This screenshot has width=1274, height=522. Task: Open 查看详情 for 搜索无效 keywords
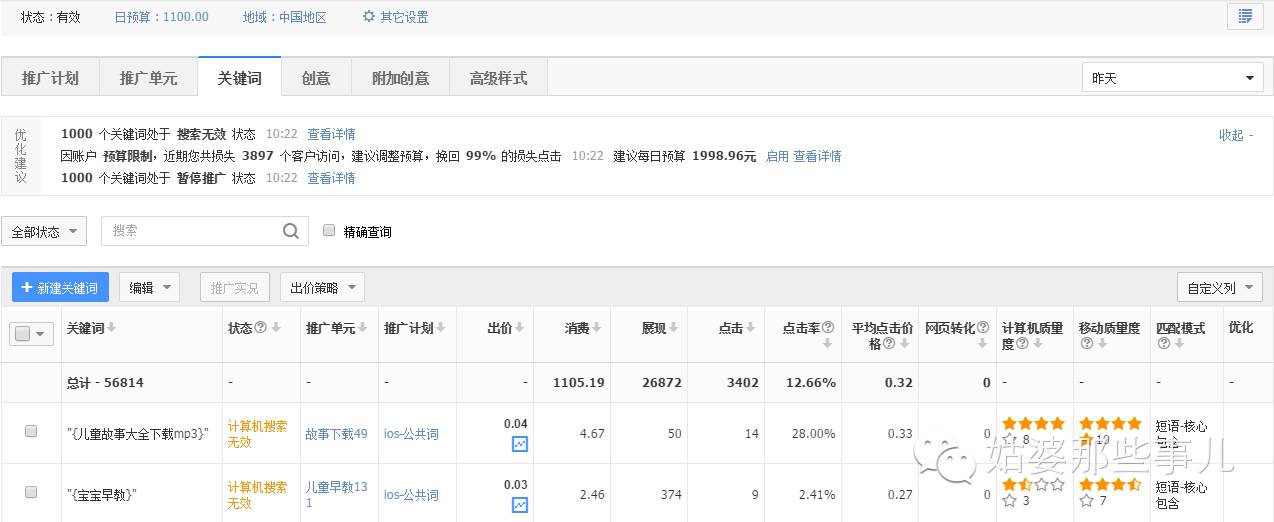coord(331,134)
